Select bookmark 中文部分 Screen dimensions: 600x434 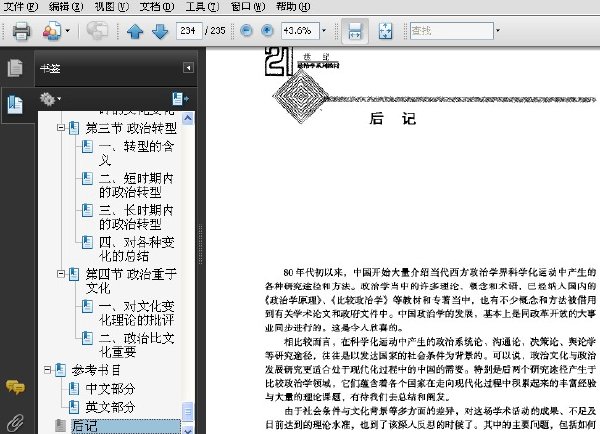click(110, 388)
